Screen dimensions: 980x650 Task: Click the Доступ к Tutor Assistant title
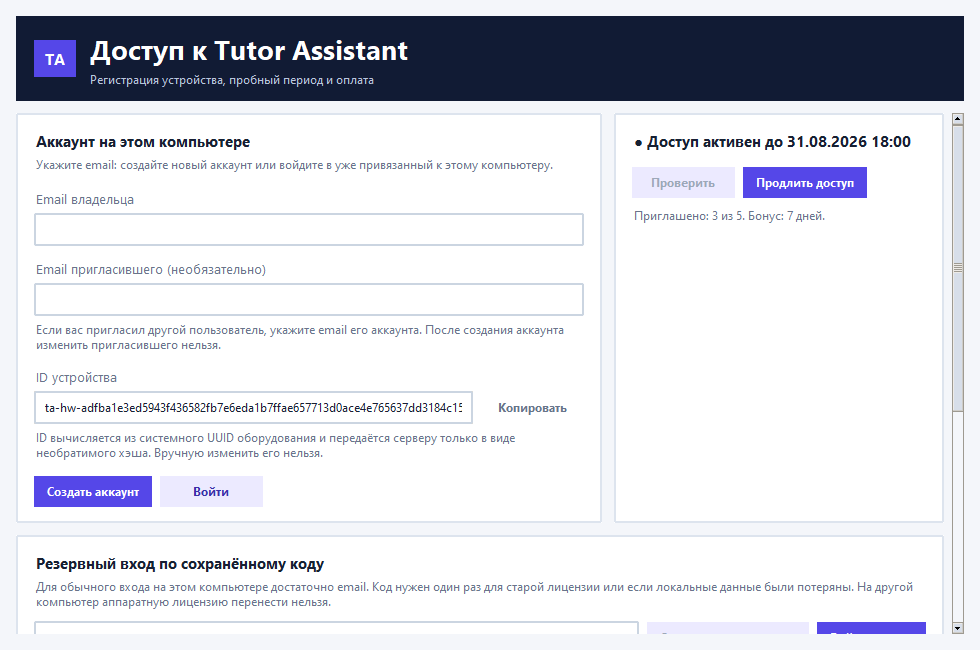[x=249, y=51]
